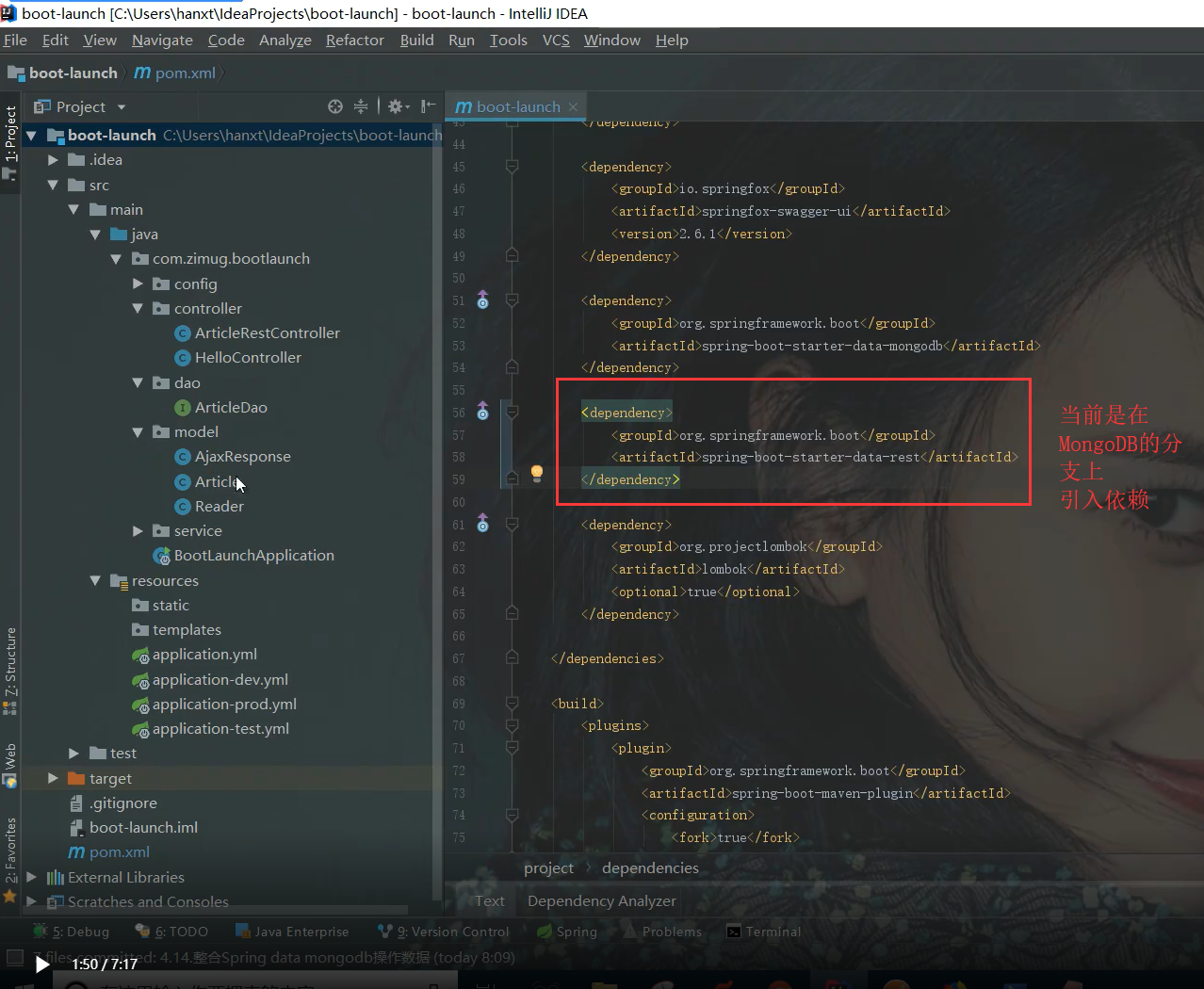Screen dimensions: 1204x989
Task: Click the collapse all icon in Project panel
Action: 361,106
